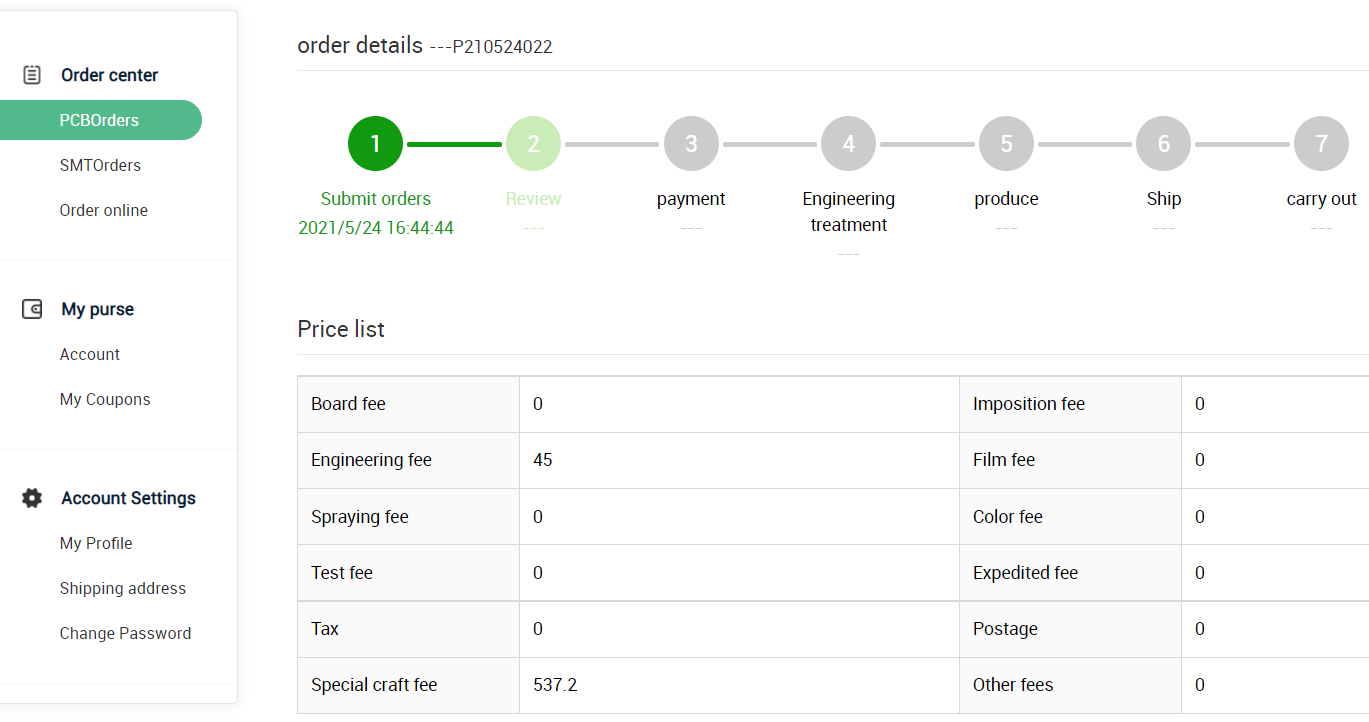The height and width of the screenshot is (722, 1369).
Task: Click step 3 payment circle
Action: click(691, 144)
